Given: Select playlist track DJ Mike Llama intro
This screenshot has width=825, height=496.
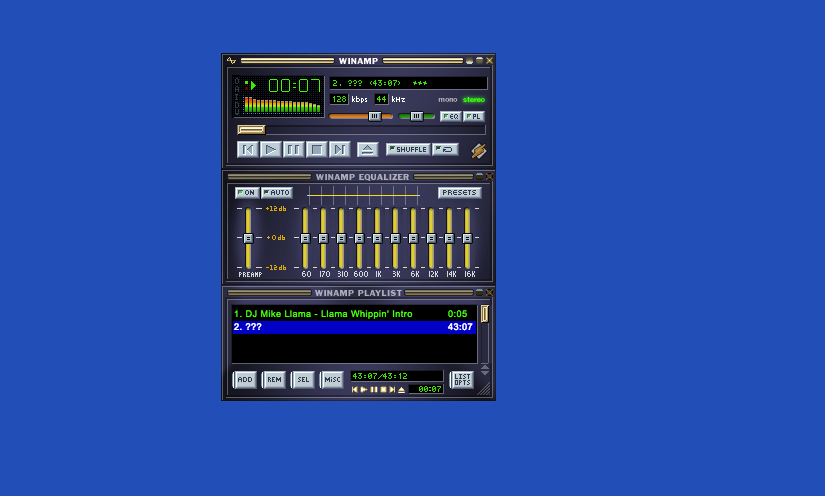Looking at the screenshot, I should pyautogui.click(x=354, y=314).
